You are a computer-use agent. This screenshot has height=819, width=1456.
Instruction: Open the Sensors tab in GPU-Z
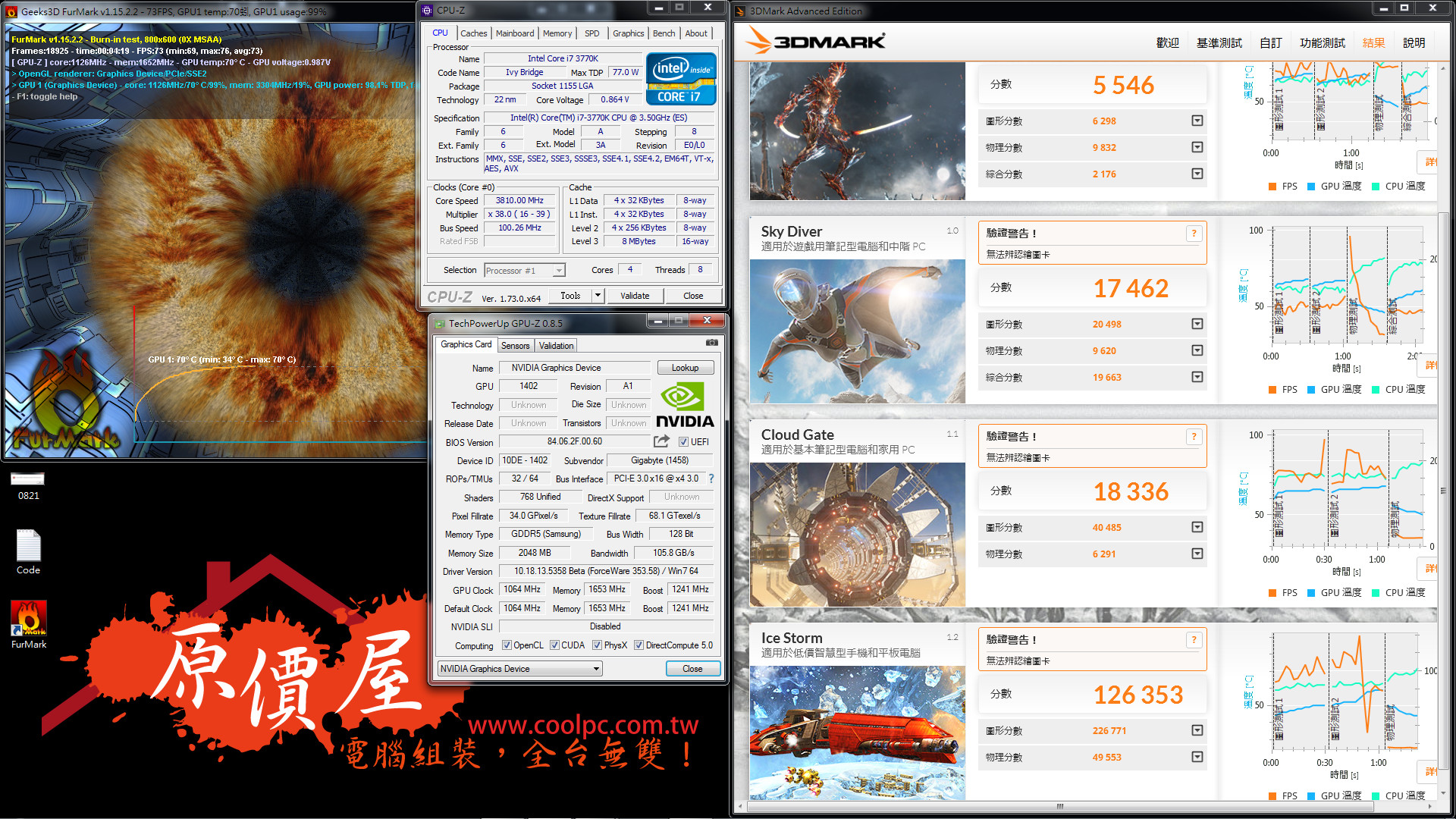pyautogui.click(x=516, y=346)
